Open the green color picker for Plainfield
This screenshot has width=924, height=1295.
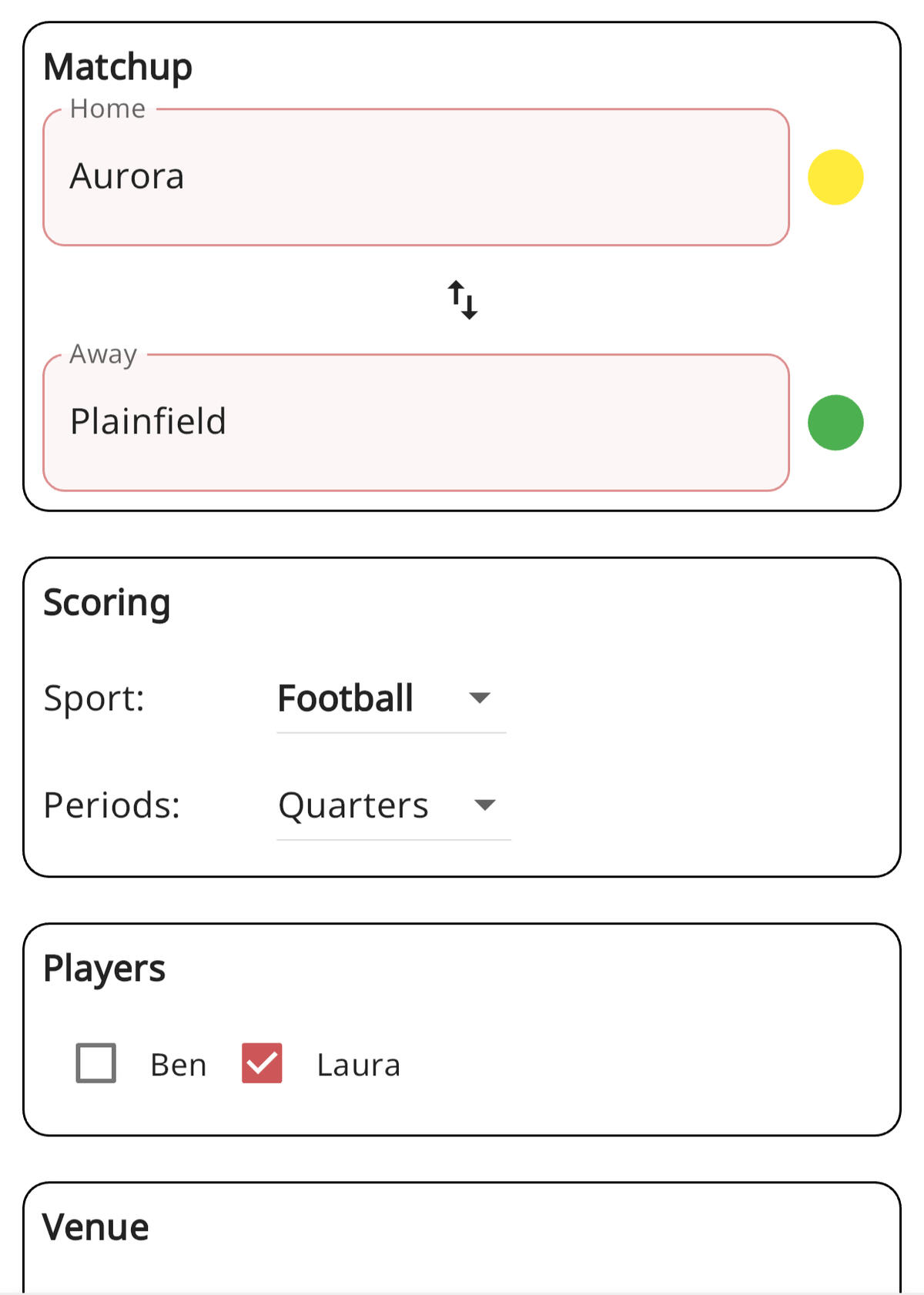[x=835, y=423]
